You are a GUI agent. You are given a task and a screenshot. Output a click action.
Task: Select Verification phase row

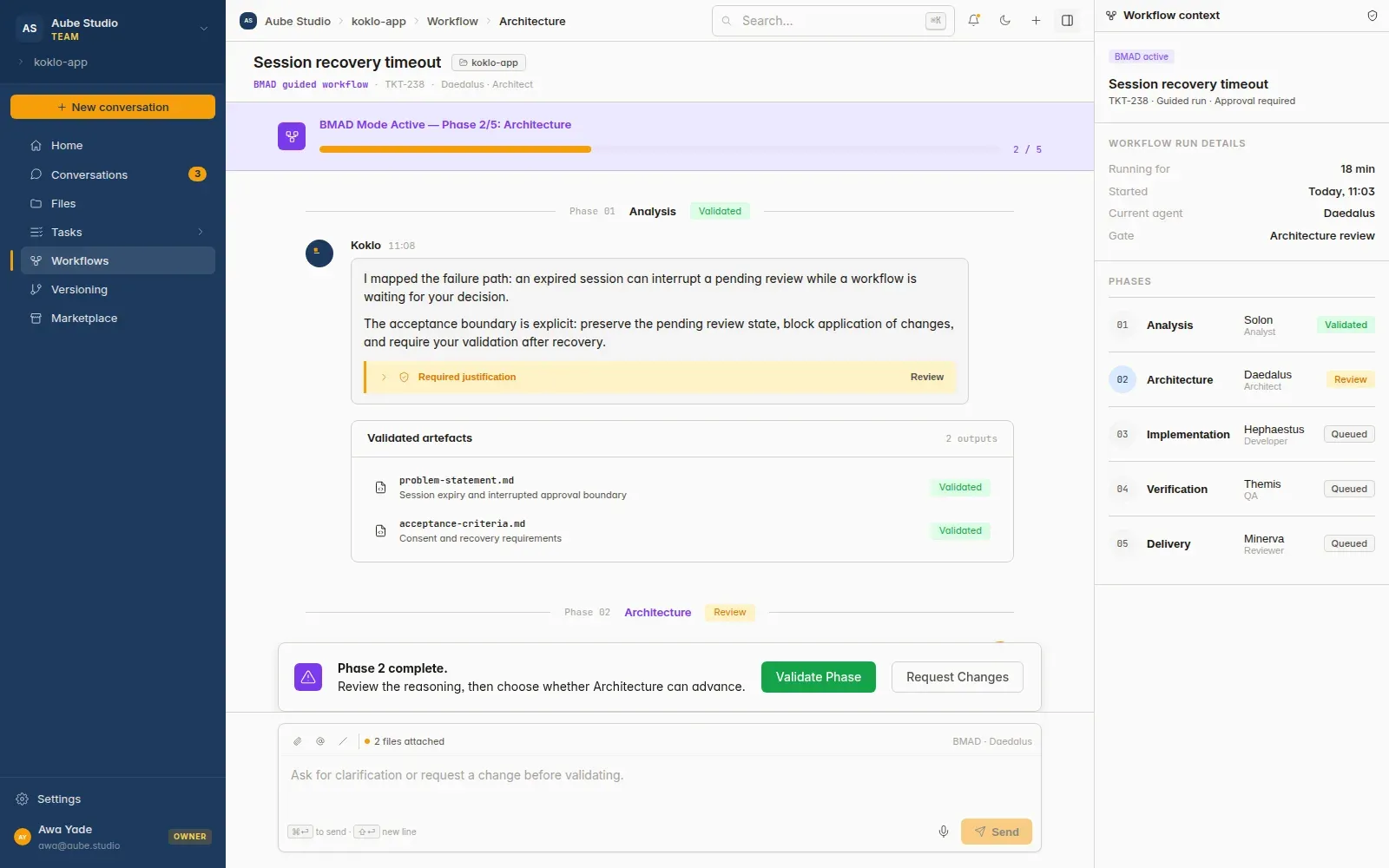(1241, 489)
